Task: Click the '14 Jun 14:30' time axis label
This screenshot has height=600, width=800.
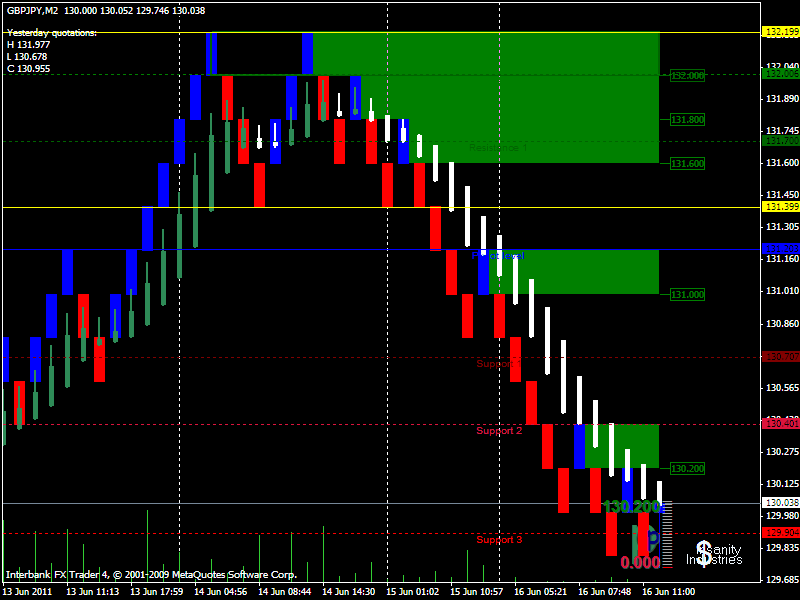Action: pyautogui.click(x=348, y=592)
